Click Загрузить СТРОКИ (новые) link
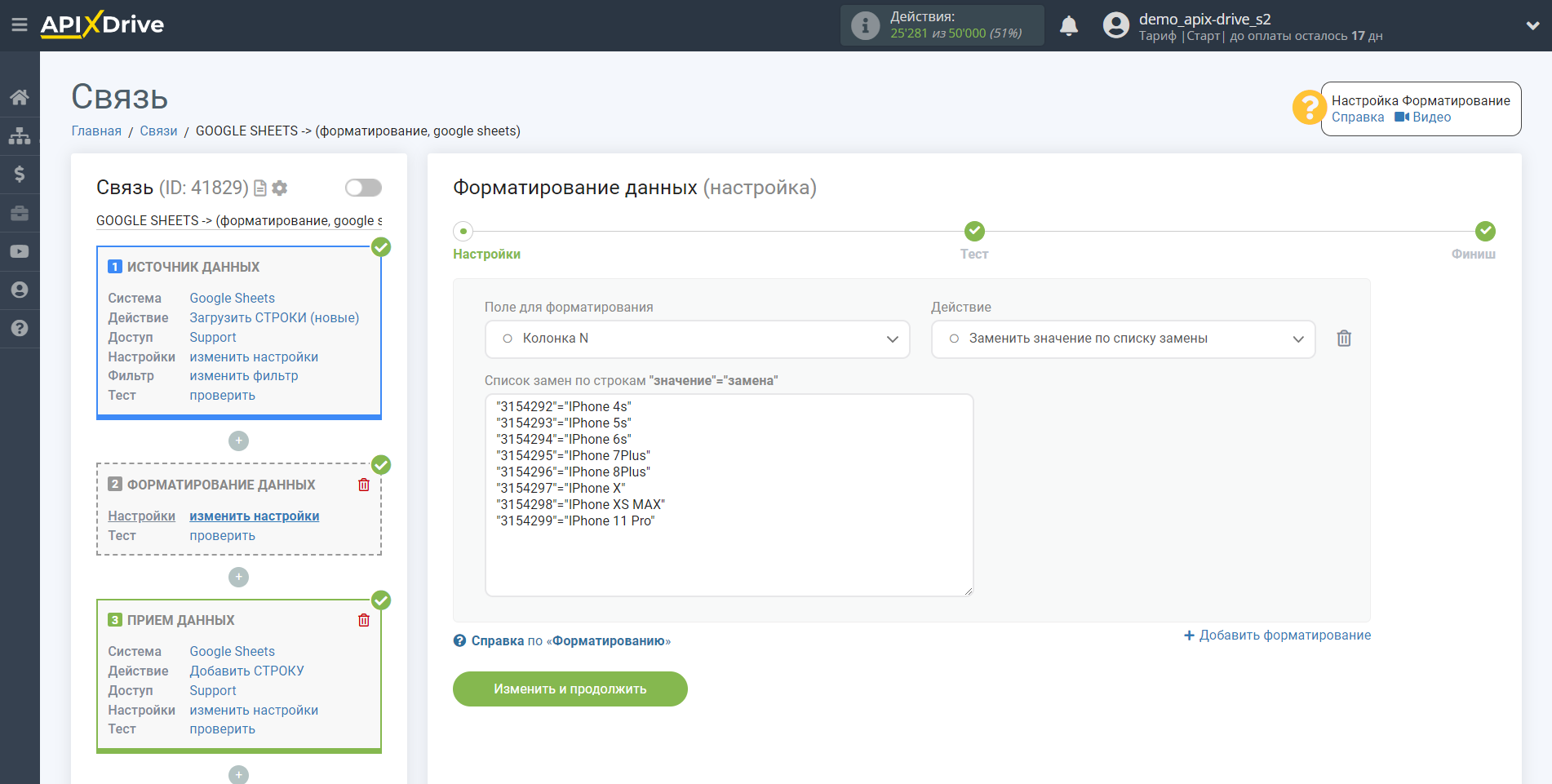1552x784 pixels. pyautogui.click(x=274, y=318)
